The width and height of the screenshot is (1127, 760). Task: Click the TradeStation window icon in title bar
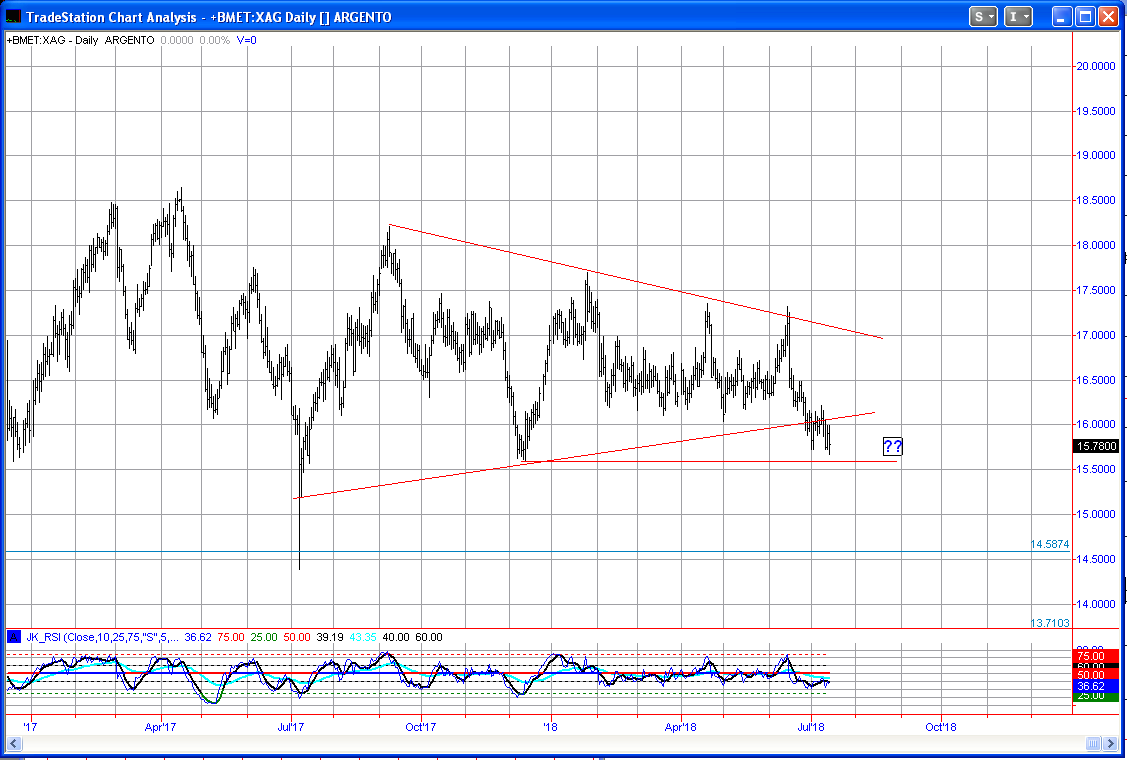(x=13, y=17)
